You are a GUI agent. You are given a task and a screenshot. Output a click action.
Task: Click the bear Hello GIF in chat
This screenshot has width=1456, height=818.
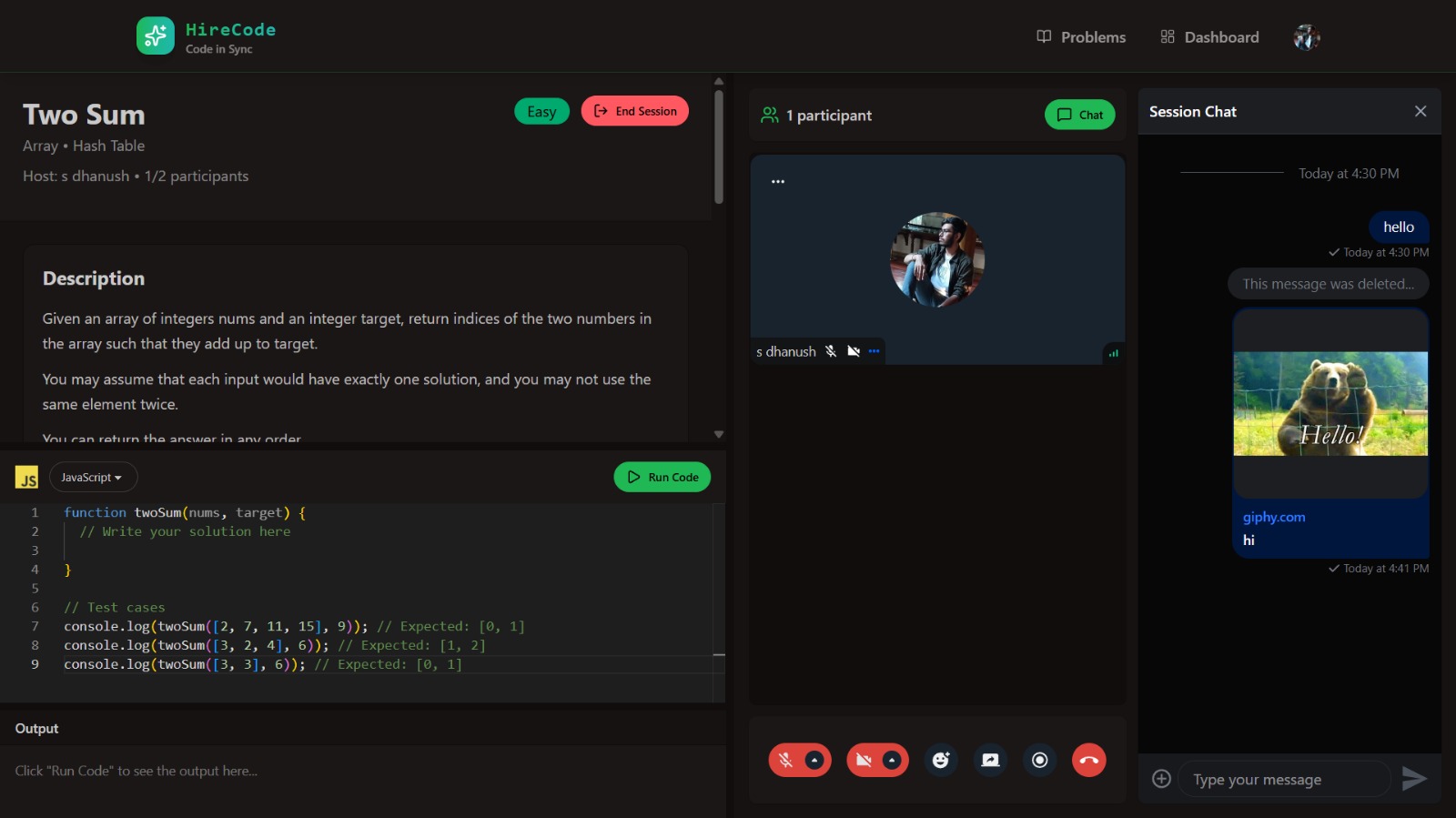coord(1330,404)
